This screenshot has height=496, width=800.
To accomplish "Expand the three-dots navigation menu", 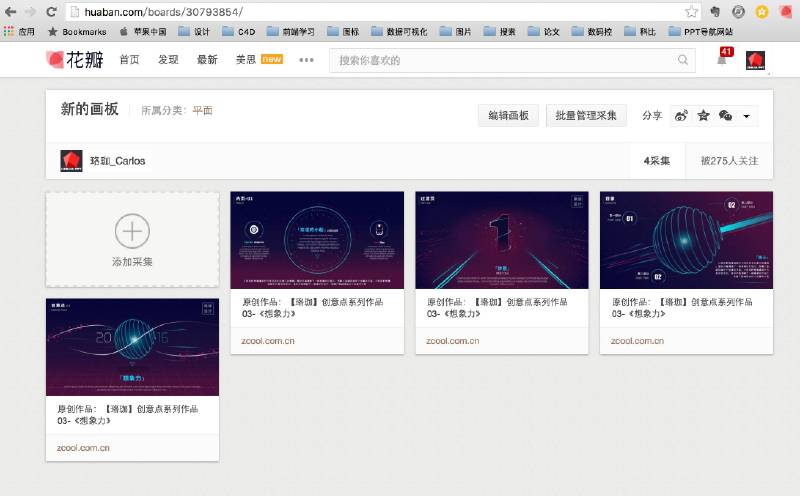I will [x=307, y=60].
